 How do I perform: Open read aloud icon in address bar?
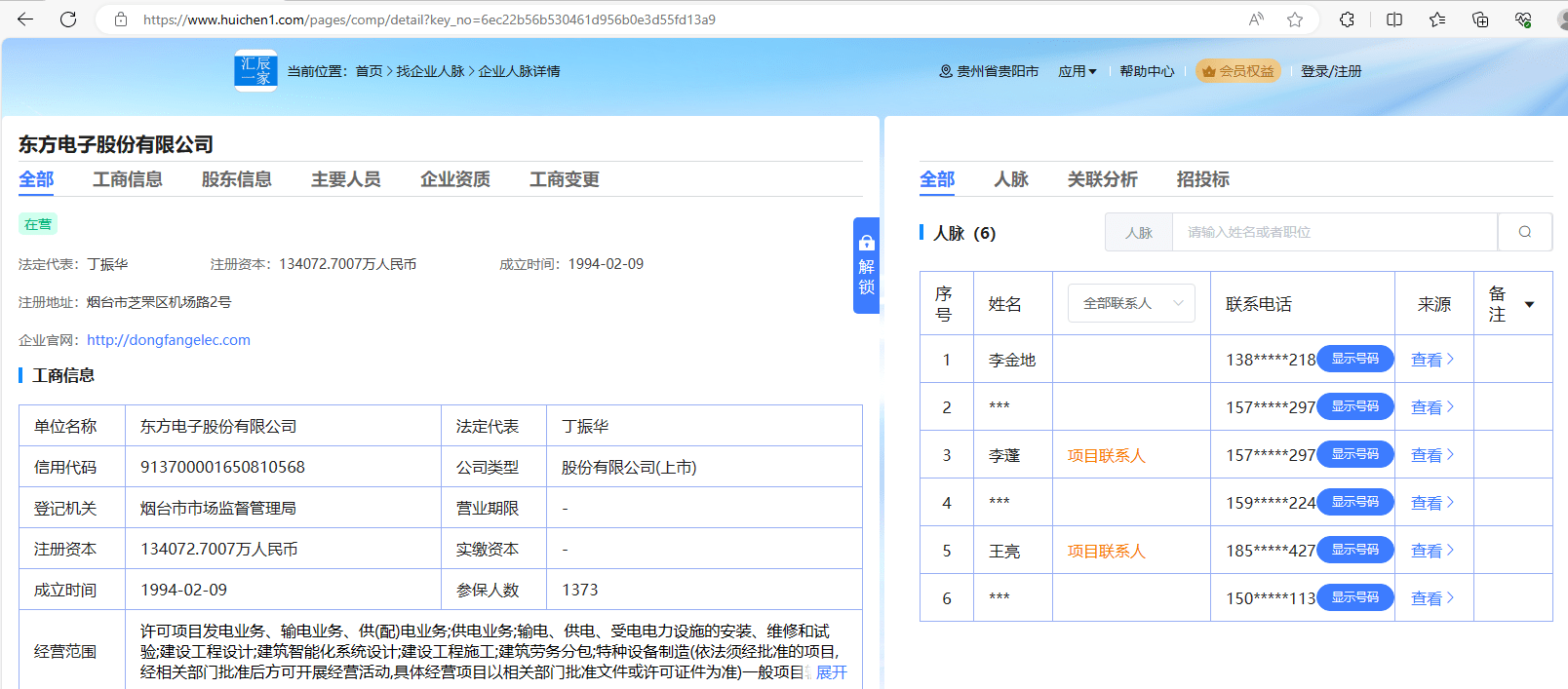pos(1256,19)
